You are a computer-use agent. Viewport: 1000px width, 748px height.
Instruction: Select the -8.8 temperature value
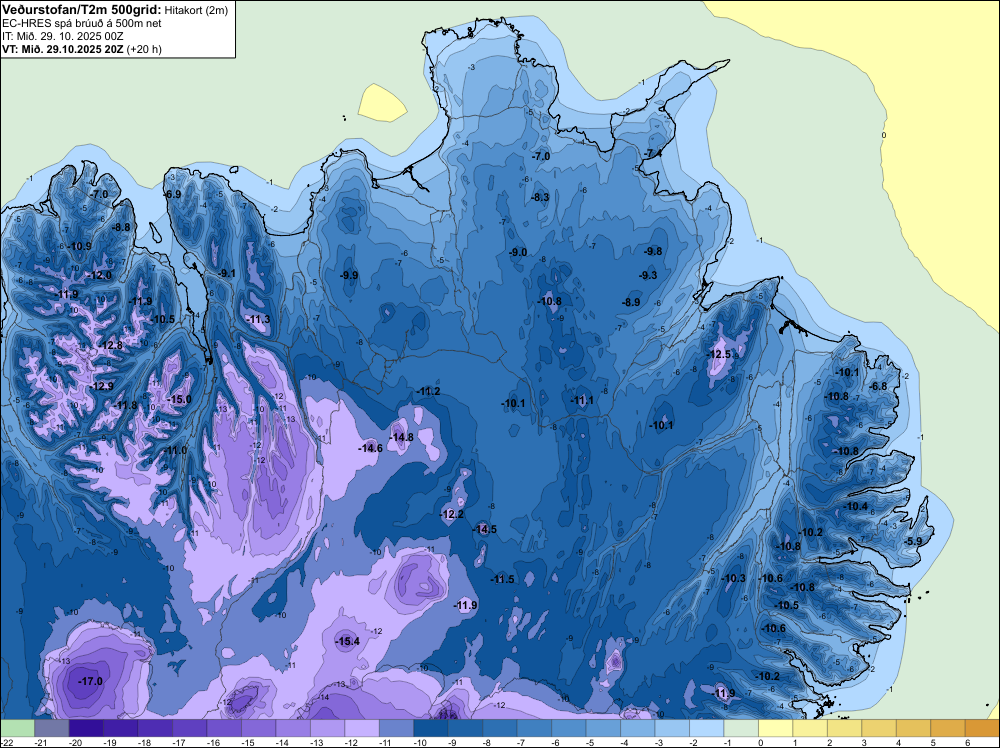[121, 227]
